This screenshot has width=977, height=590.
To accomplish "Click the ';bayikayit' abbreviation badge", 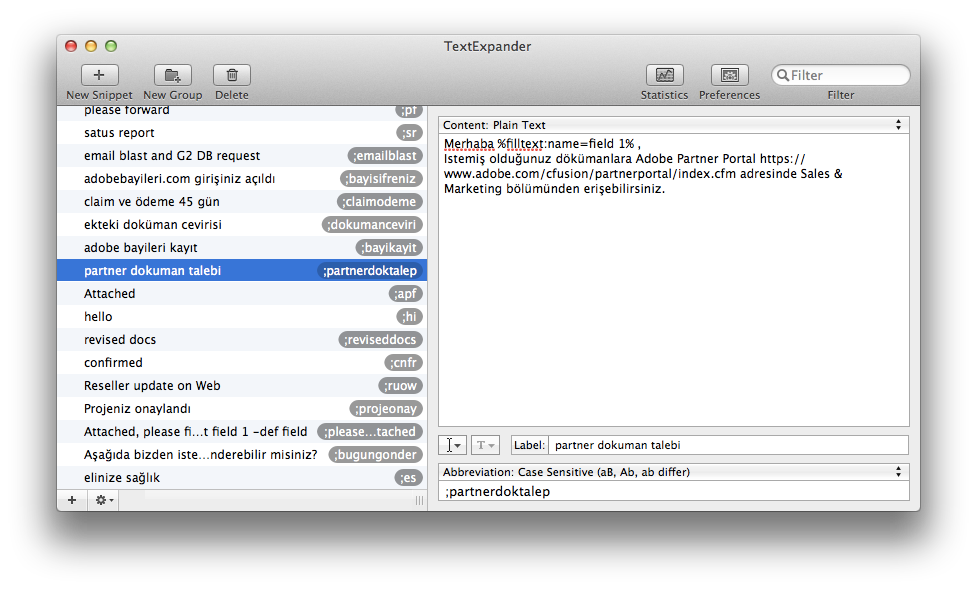I will click(389, 247).
